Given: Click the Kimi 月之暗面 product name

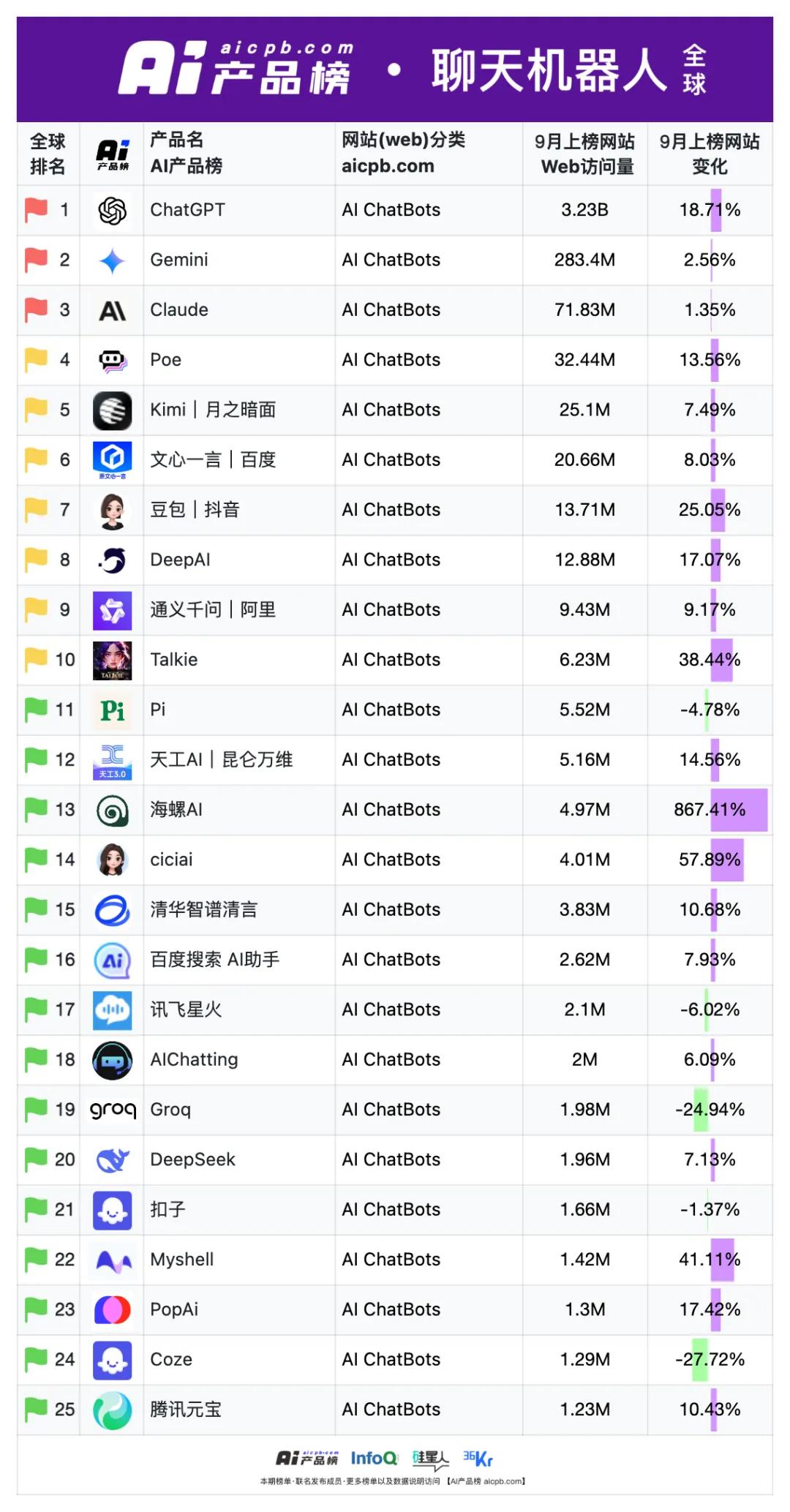Looking at the screenshot, I should pyautogui.click(x=213, y=410).
